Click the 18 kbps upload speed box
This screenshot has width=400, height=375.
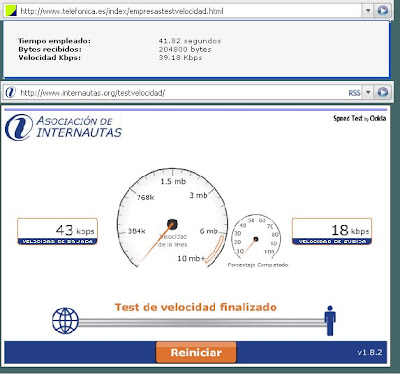tap(332, 231)
